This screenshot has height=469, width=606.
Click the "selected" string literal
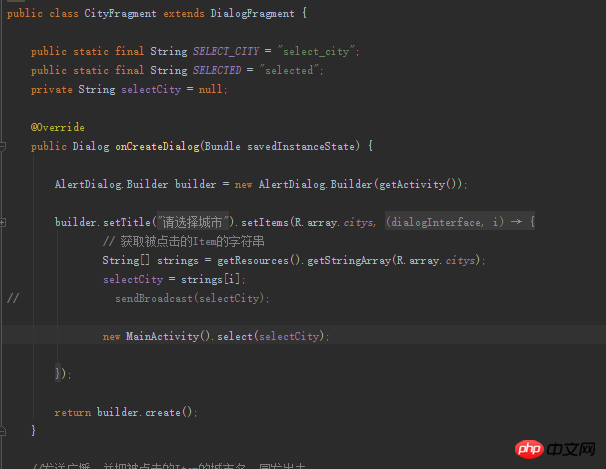[x=290, y=70]
